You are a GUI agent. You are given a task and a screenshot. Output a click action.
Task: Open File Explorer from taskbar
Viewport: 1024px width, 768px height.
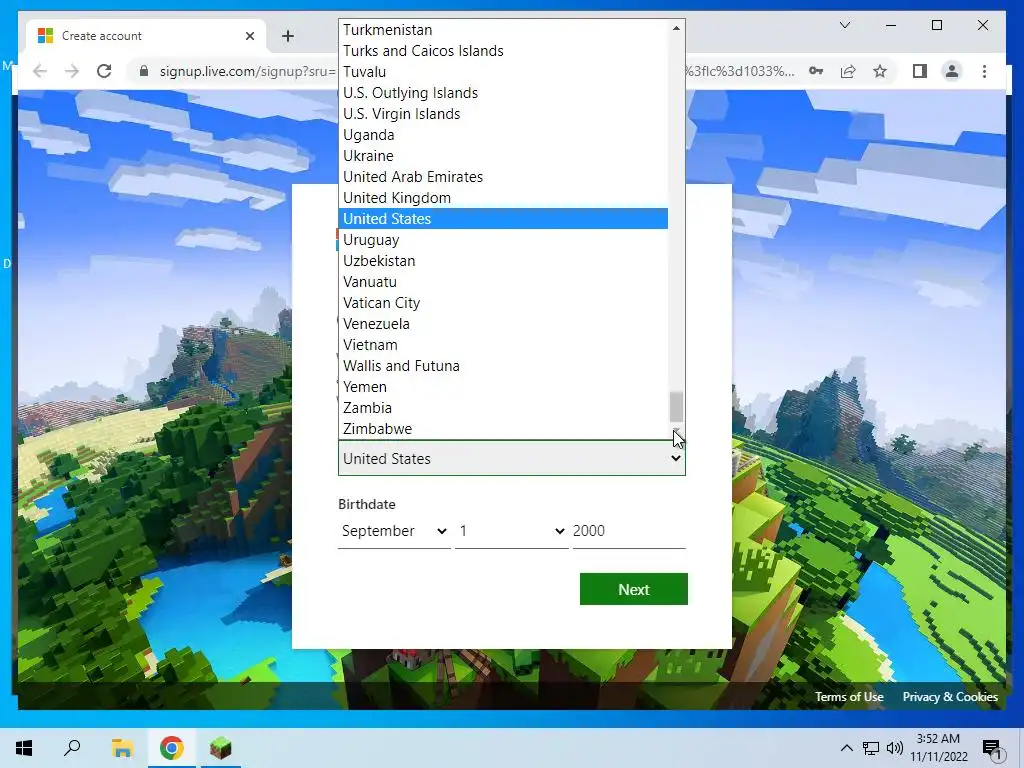pyautogui.click(x=122, y=748)
